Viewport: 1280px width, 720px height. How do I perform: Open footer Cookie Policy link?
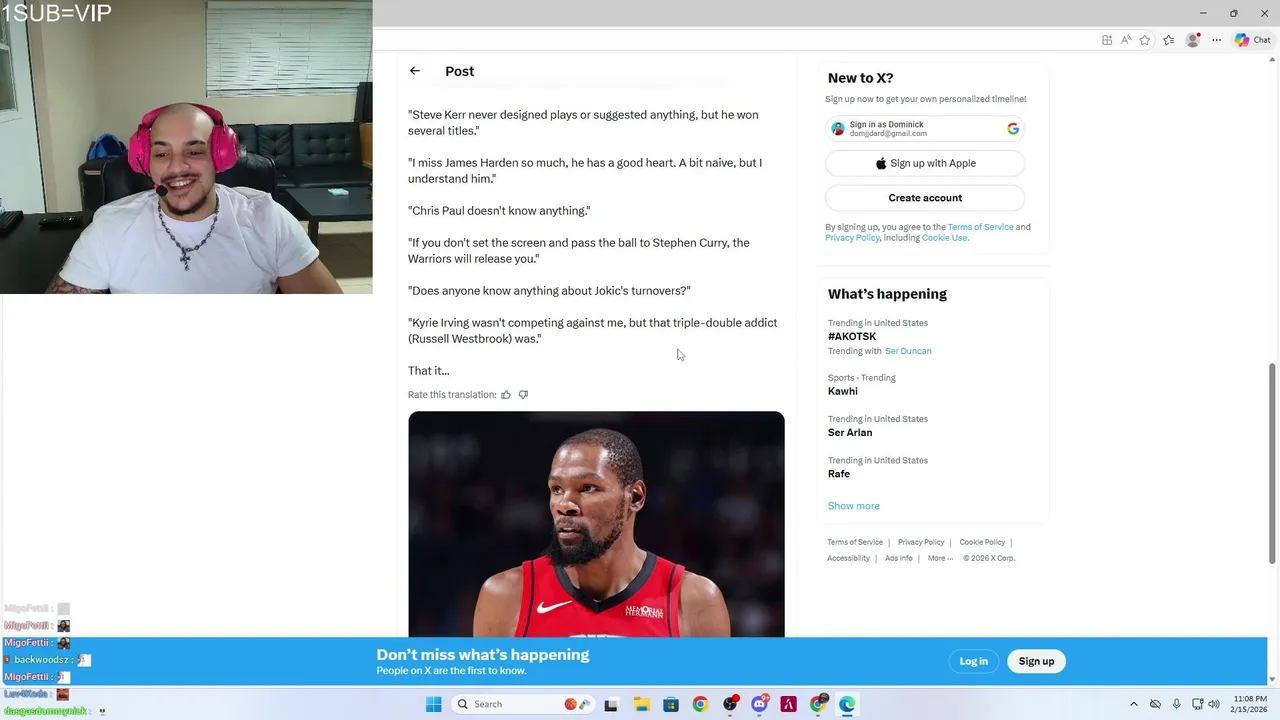(x=982, y=542)
